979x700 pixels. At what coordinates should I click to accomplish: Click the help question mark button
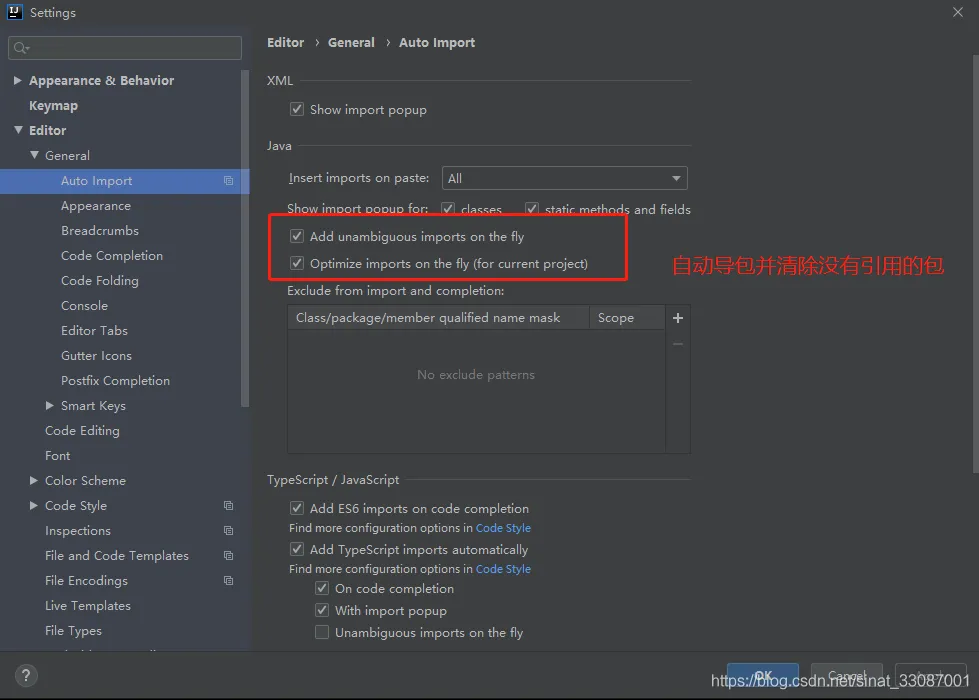(x=26, y=675)
